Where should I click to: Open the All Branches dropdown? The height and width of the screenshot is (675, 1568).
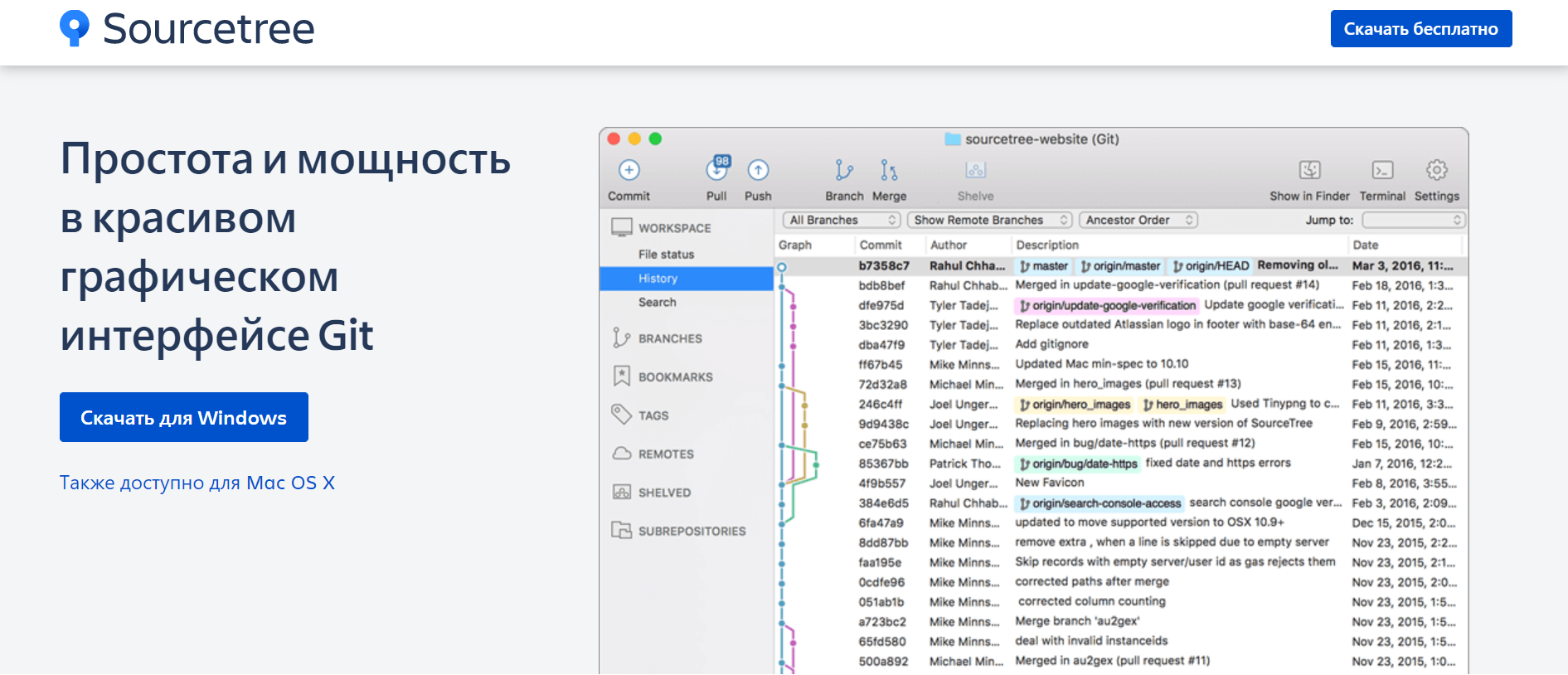pyautogui.click(x=842, y=220)
